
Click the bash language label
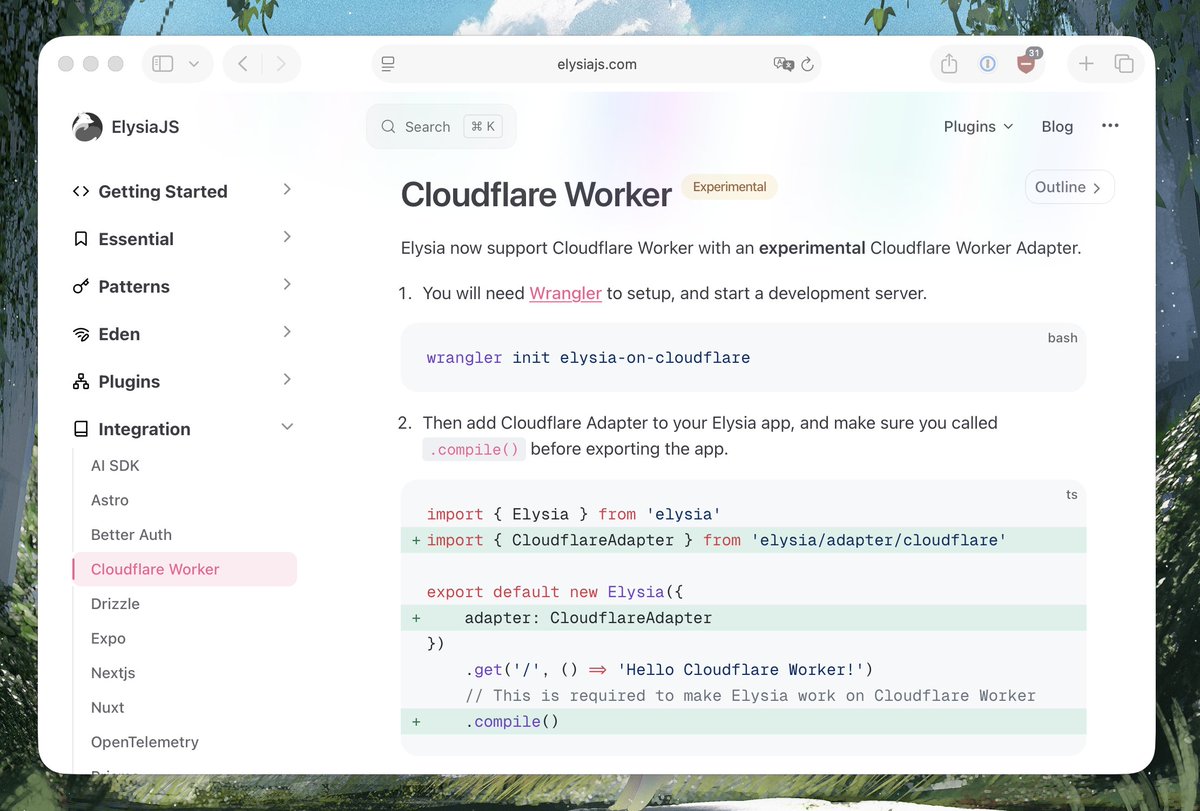pos(1062,338)
